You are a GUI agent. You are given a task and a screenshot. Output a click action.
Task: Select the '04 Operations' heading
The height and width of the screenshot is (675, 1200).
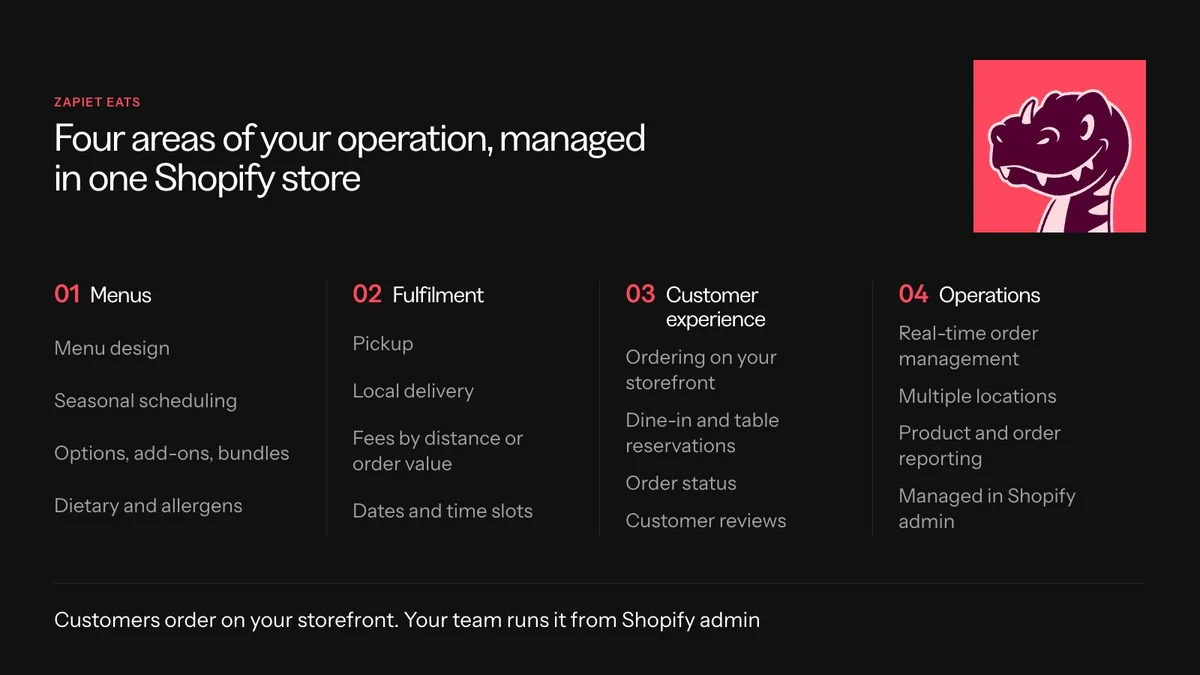click(x=970, y=294)
